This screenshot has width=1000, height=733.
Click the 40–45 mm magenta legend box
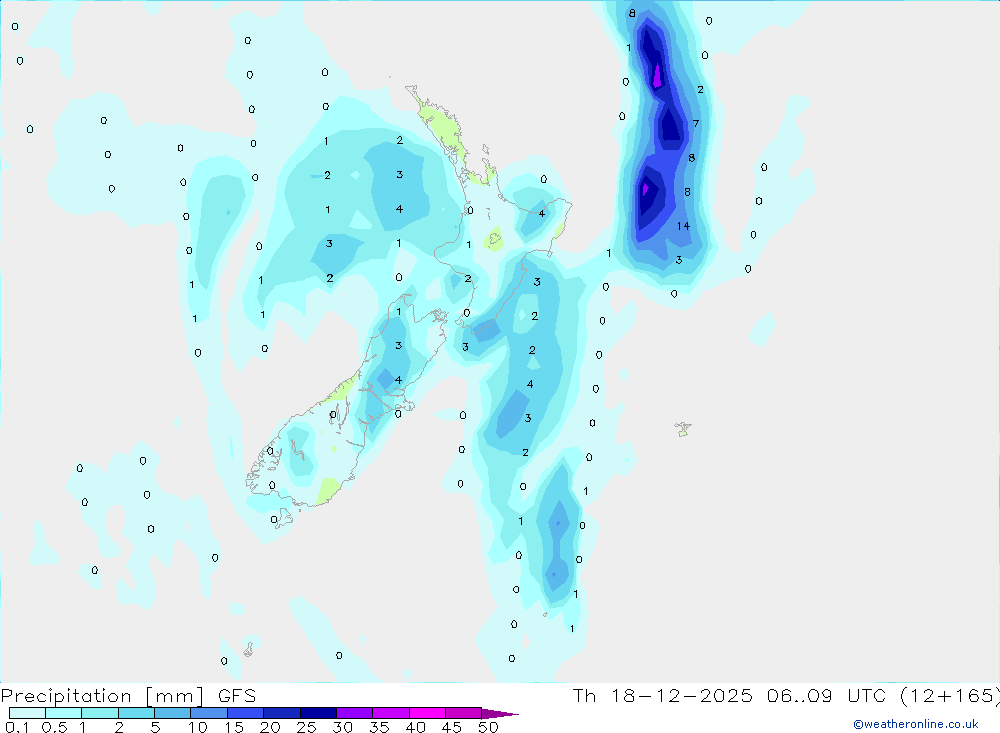[427, 713]
